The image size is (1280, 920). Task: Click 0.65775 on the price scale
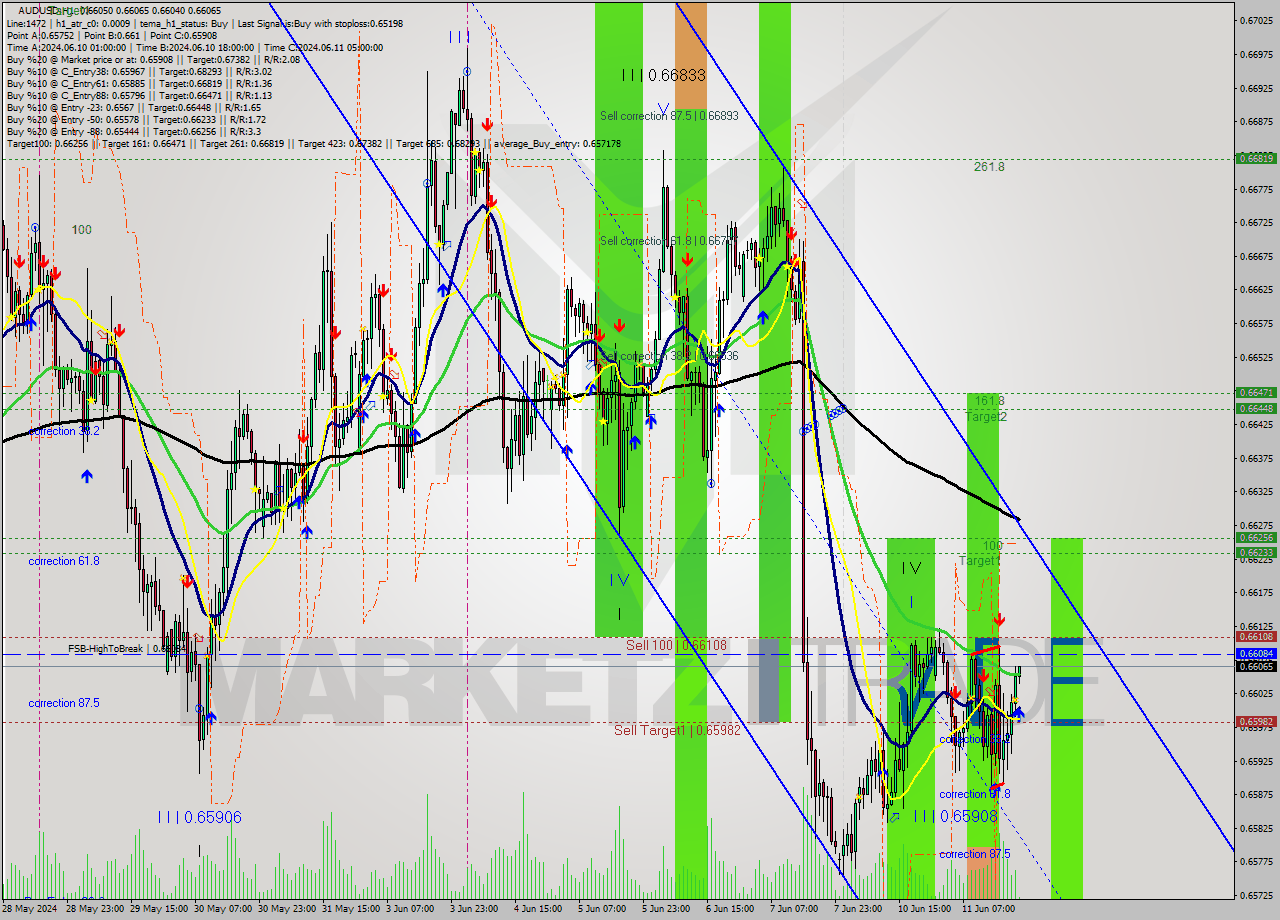pyautogui.click(x=1255, y=862)
